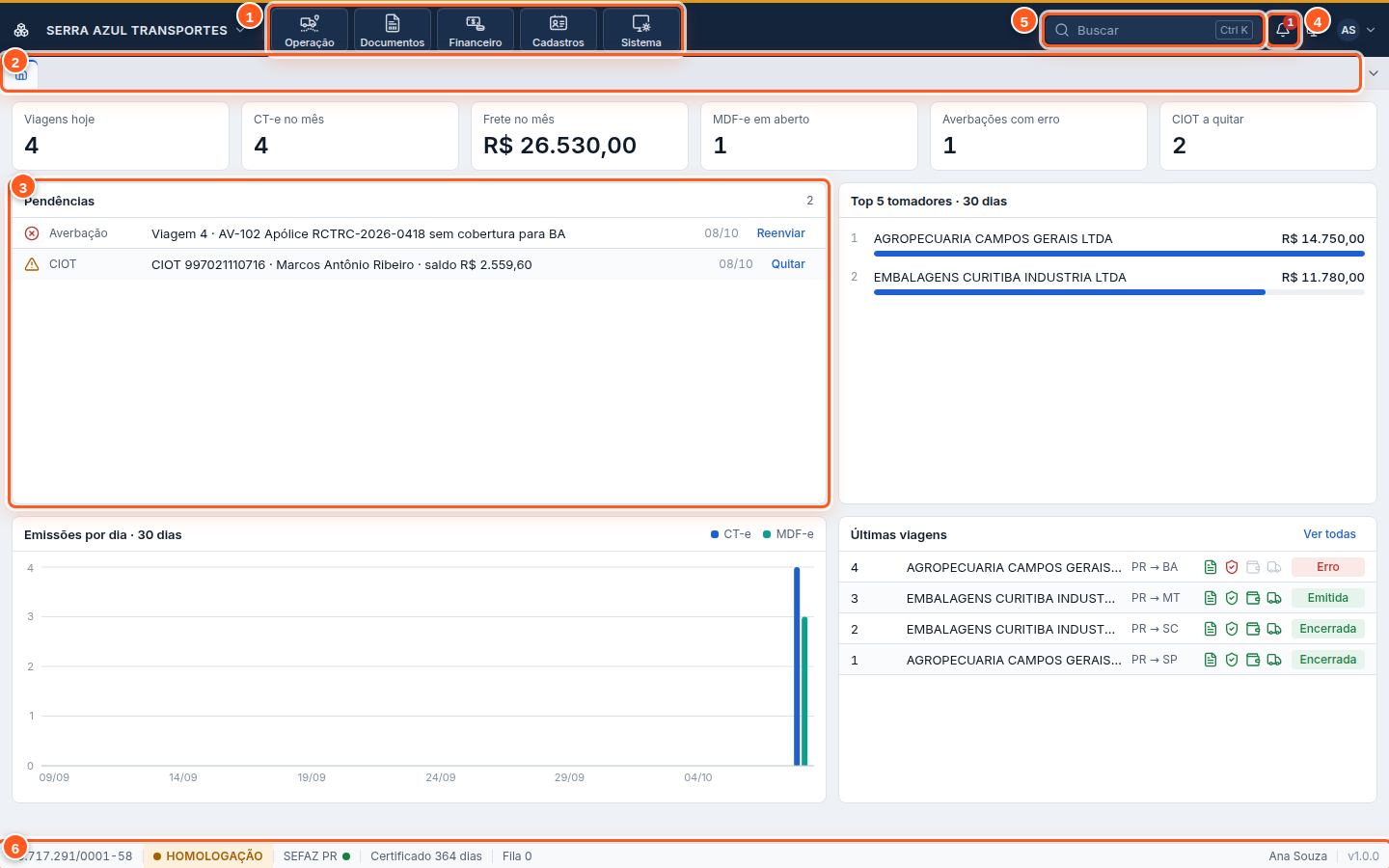Click the warning triangle on the CIOT row
The image size is (1389, 868).
[x=32, y=264]
